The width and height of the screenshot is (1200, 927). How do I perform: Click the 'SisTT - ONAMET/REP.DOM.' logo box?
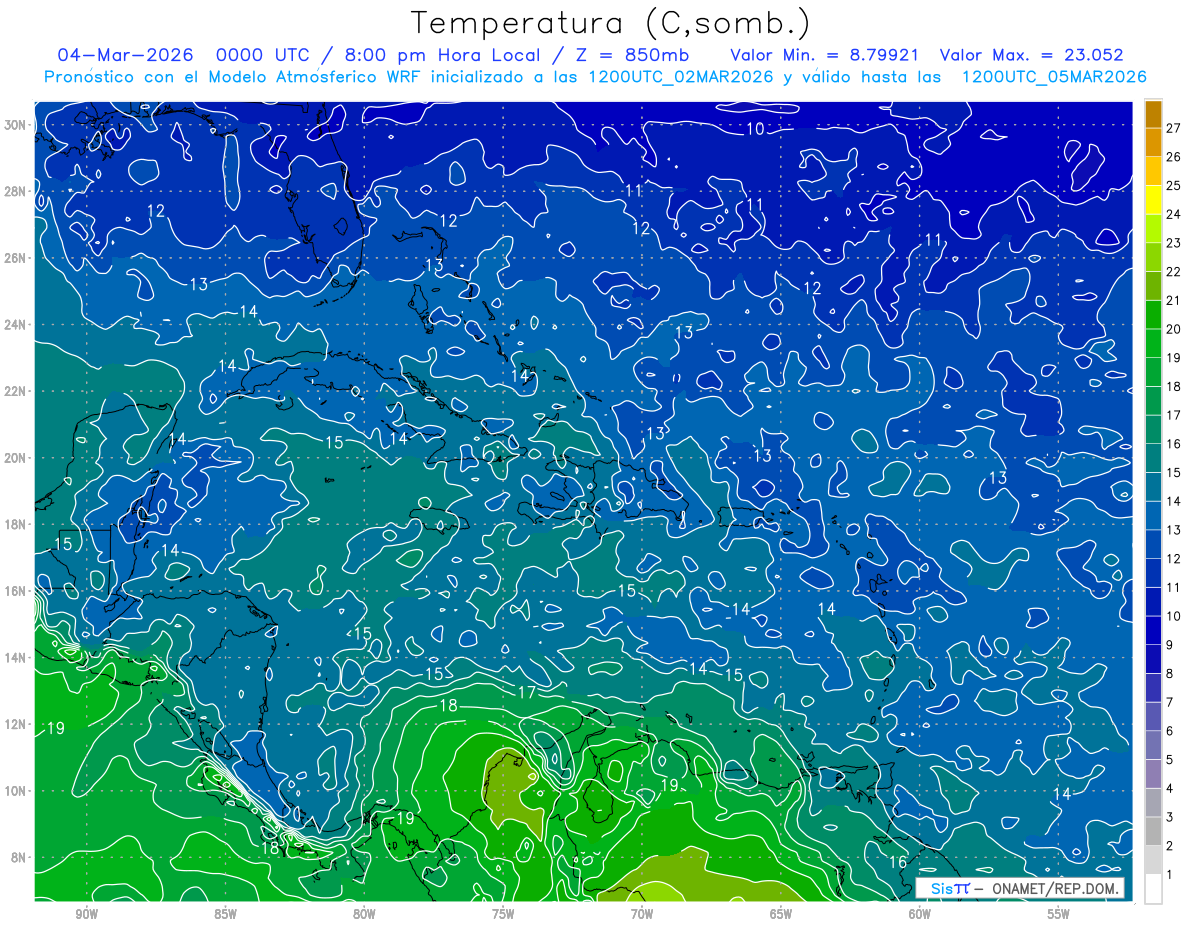click(x=1021, y=888)
